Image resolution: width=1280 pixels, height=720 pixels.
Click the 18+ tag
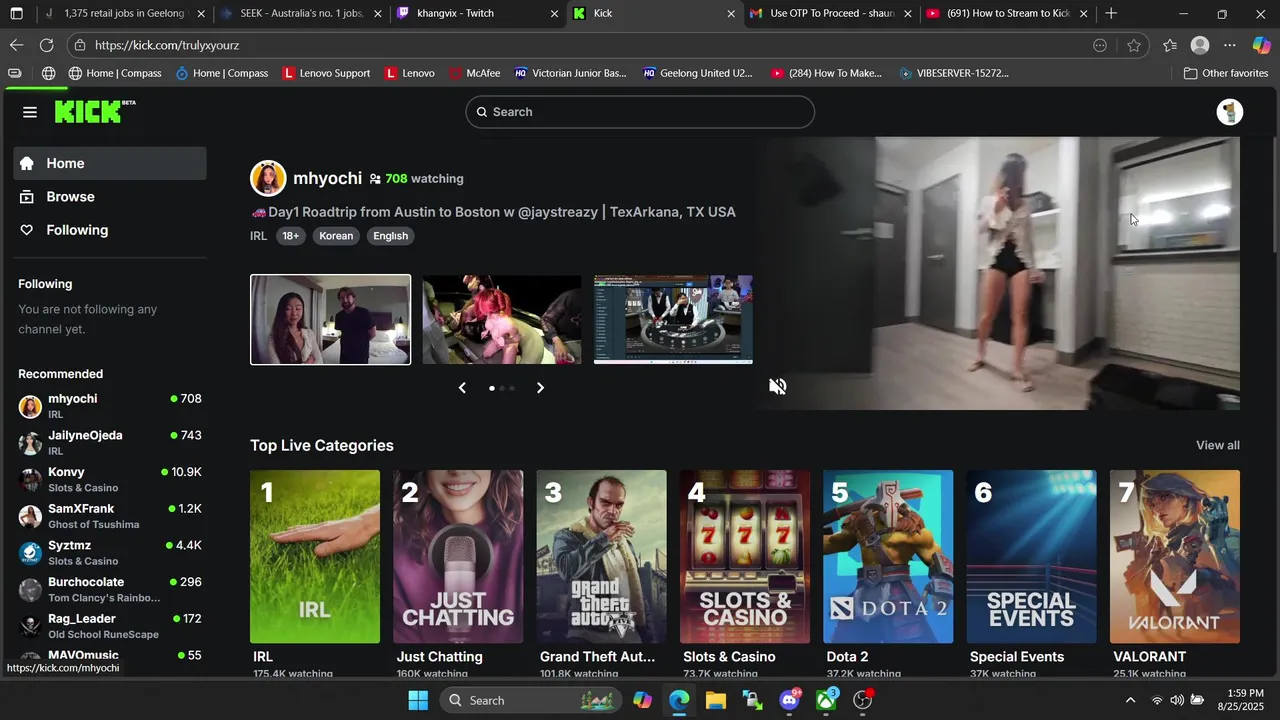pyautogui.click(x=290, y=236)
